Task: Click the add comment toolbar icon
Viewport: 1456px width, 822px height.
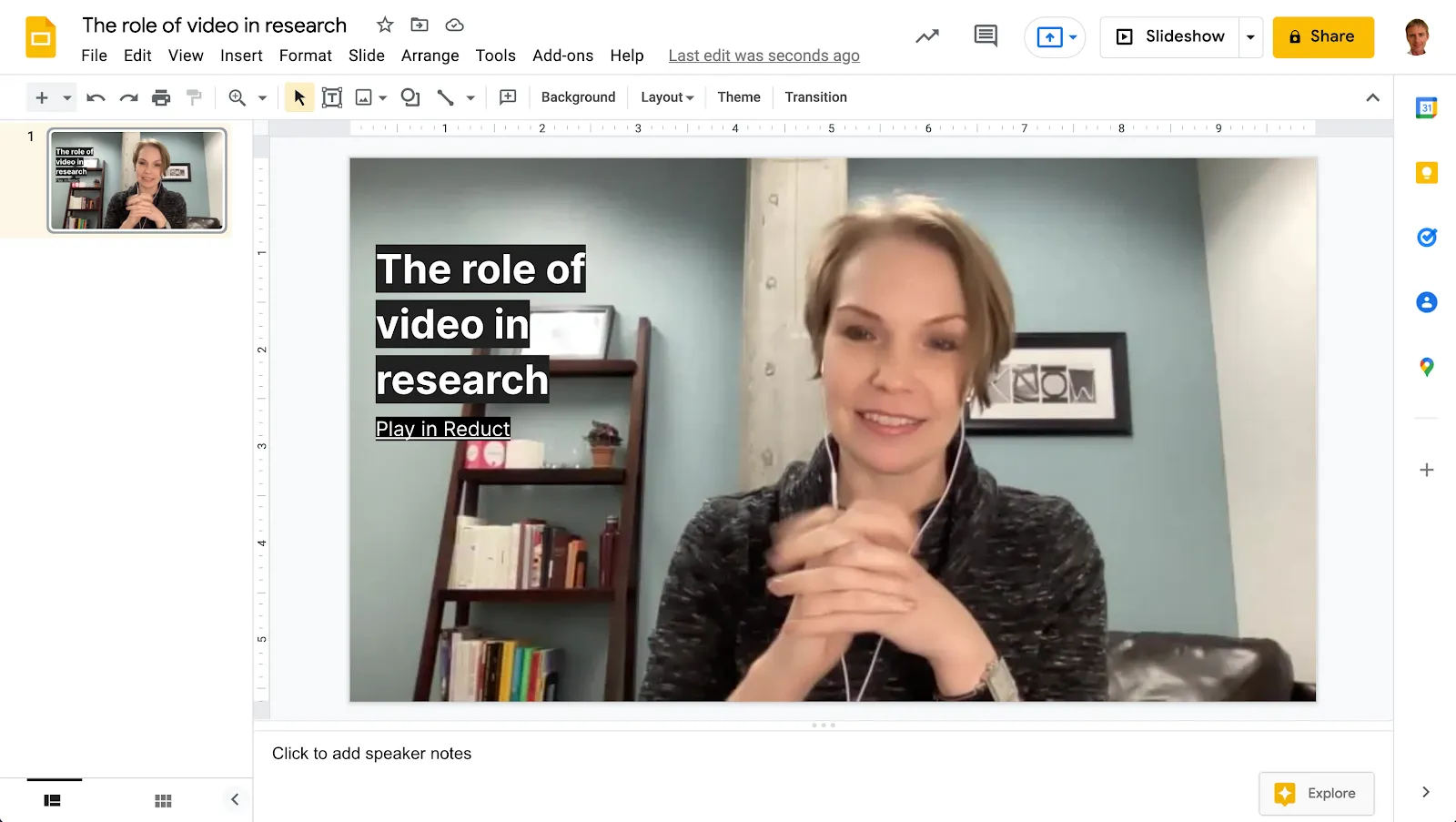Action: [508, 97]
